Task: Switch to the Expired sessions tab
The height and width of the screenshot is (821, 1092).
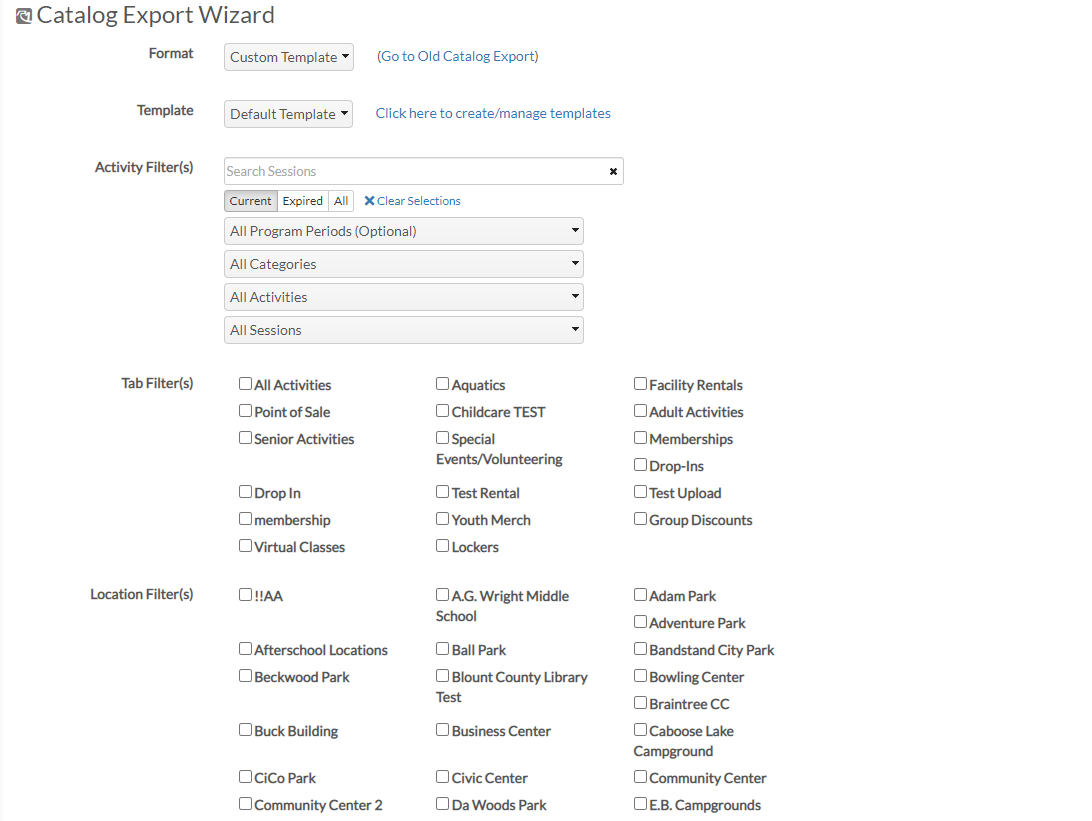Action: click(x=302, y=201)
